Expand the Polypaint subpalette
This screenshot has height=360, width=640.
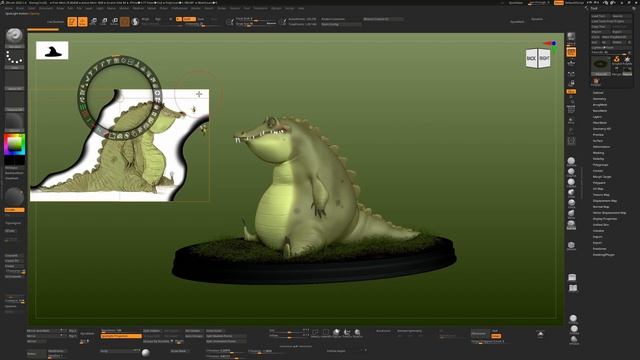[x=599, y=182]
